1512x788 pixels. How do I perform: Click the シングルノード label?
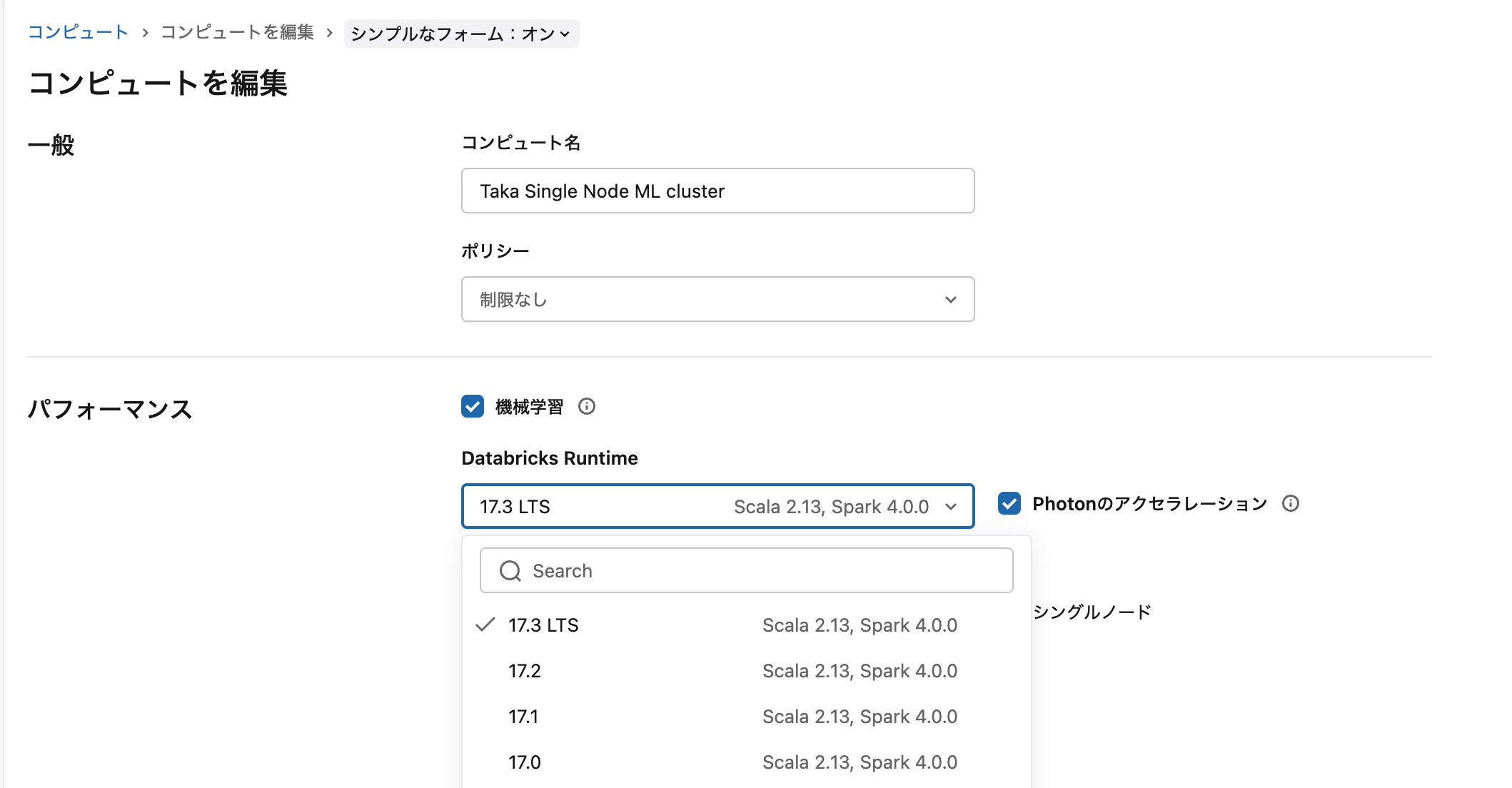[x=1092, y=612]
